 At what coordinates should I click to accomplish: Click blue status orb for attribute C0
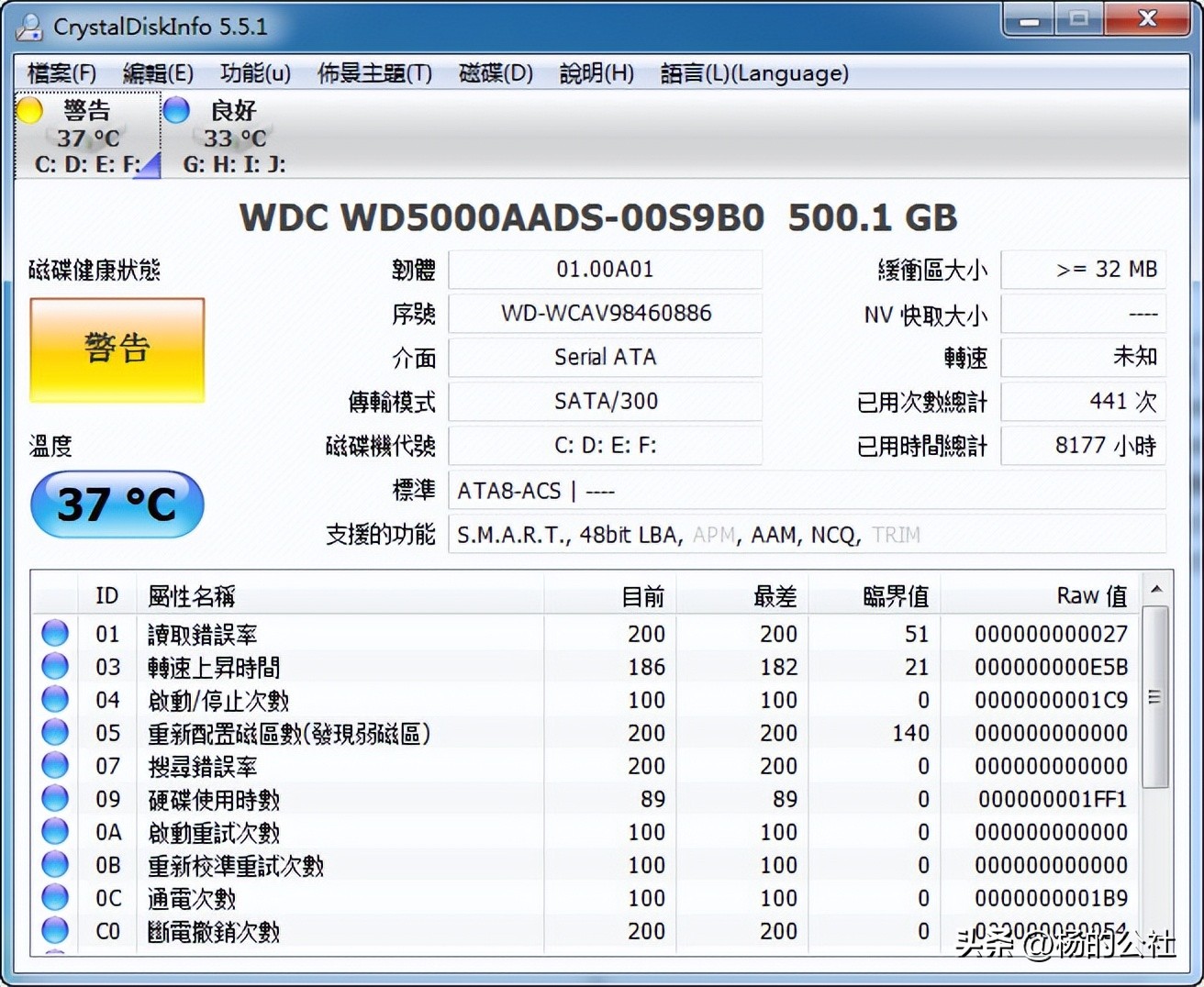(x=55, y=930)
